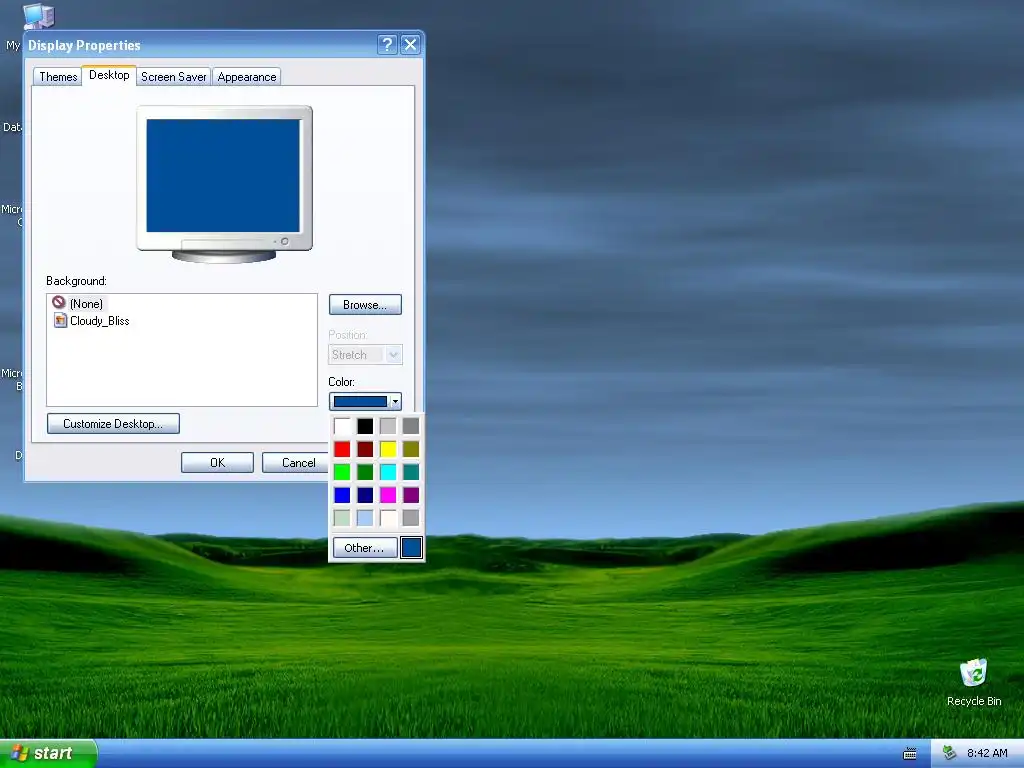Click the custom blue swatch beside Other...
This screenshot has width=1024, height=768.
coord(411,547)
